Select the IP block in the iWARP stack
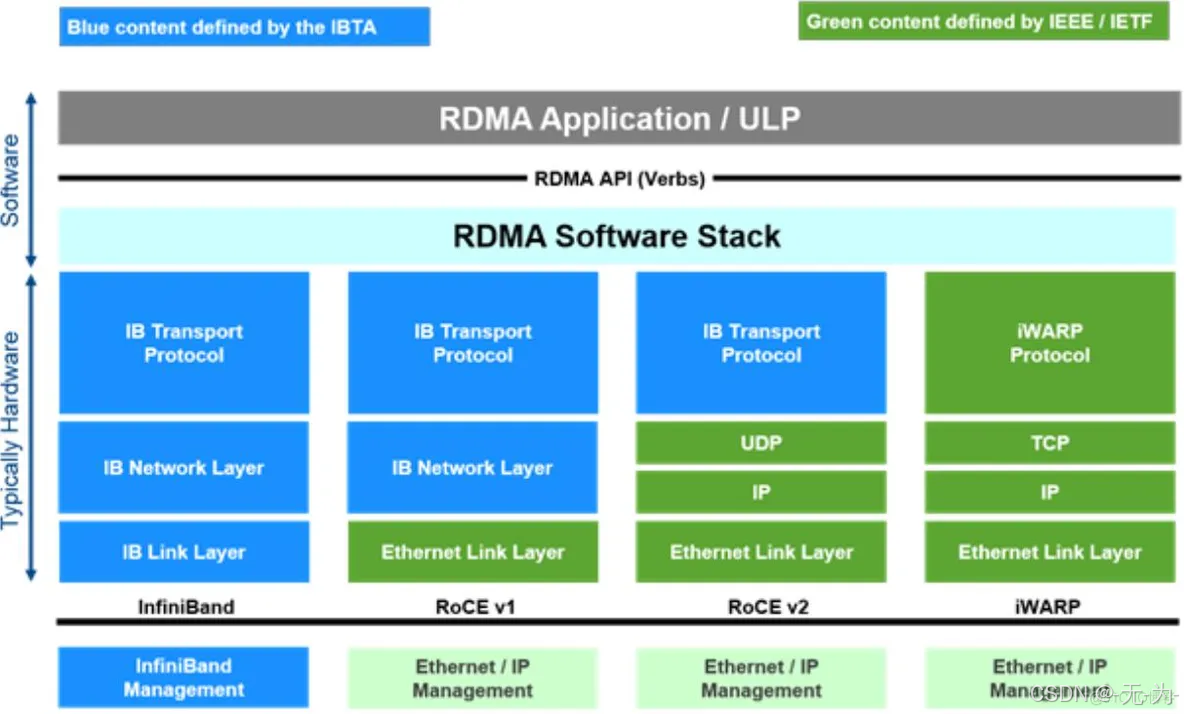 pos(1048,492)
